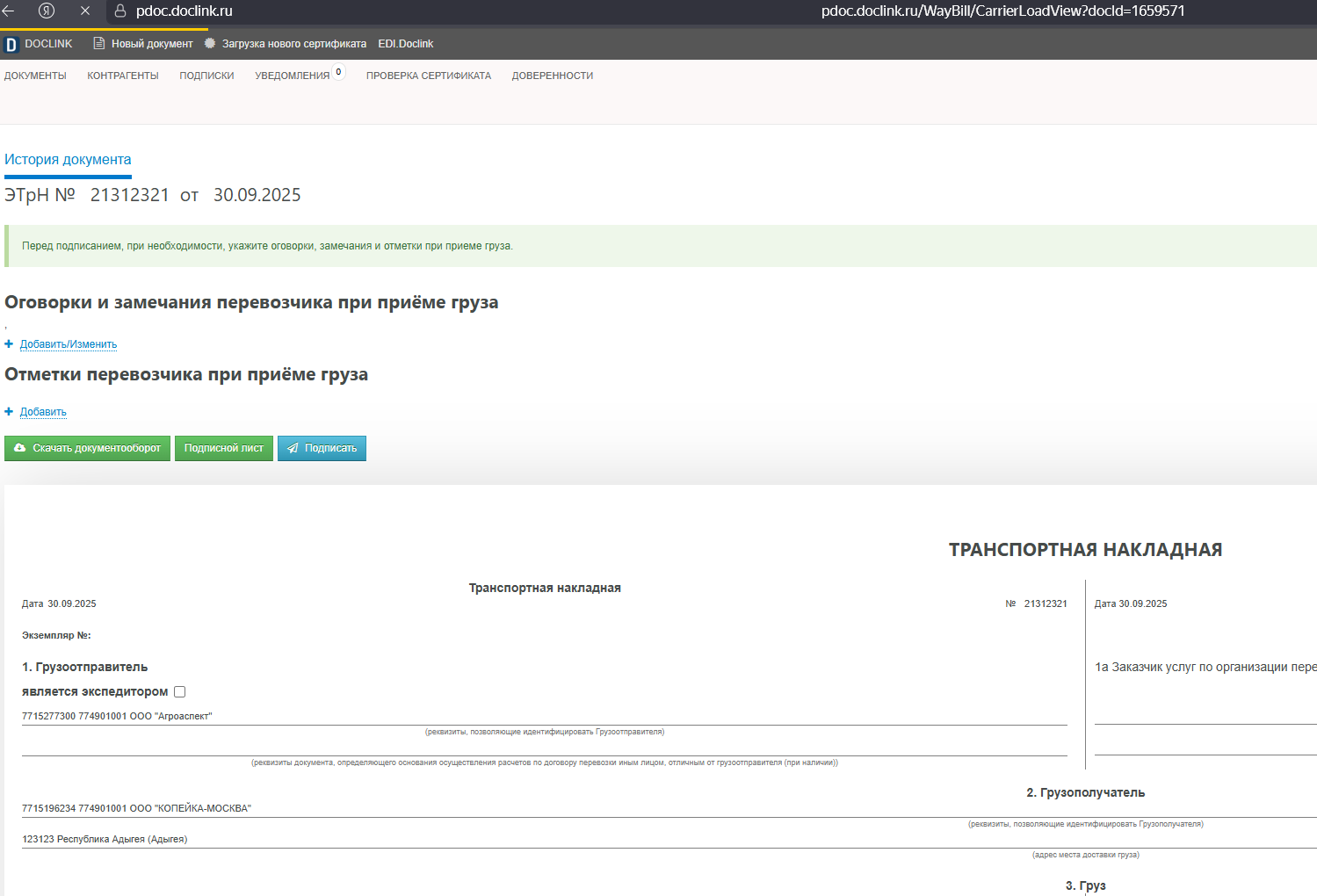Viewport: 1317px width, 896px height.
Task: Click '1а Заказчик услуг по организации' text
Action: click(x=1205, y=667)
